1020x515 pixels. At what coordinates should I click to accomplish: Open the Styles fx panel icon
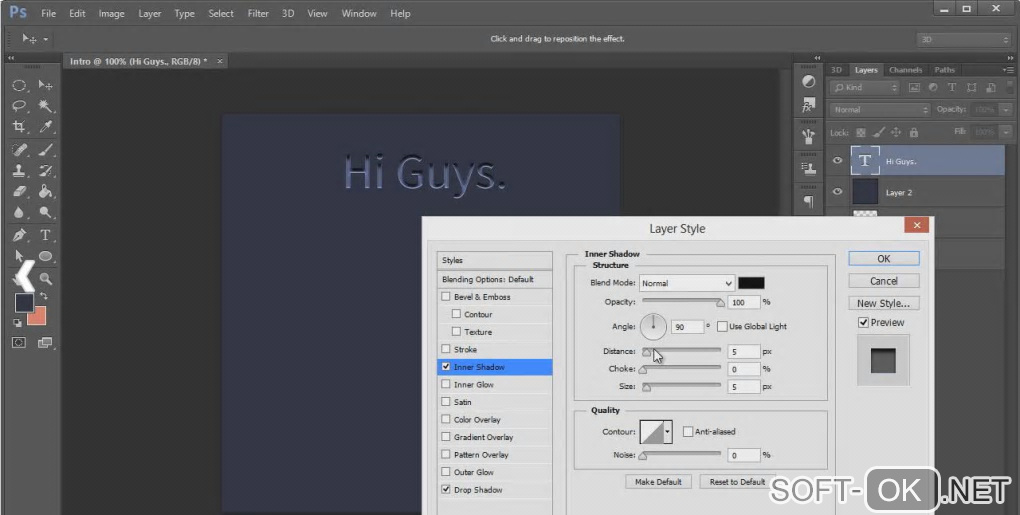click(808, 106)
